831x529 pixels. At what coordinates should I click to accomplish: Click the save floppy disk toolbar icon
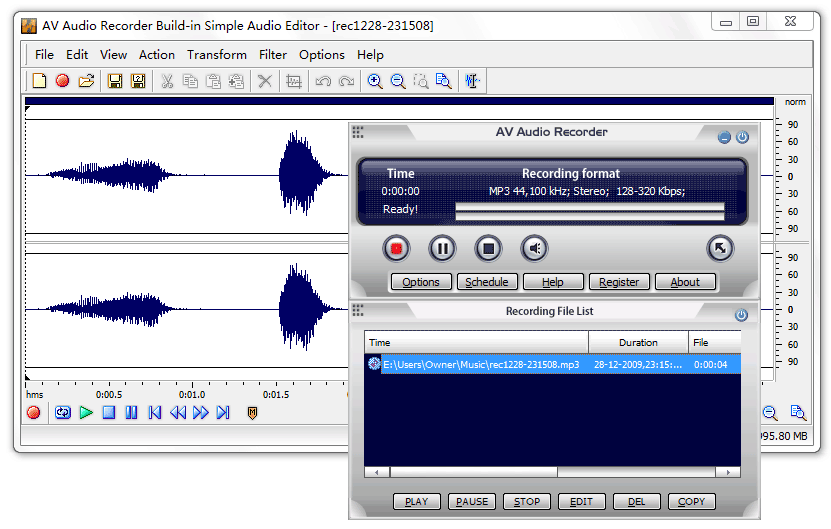click(115, 81)
